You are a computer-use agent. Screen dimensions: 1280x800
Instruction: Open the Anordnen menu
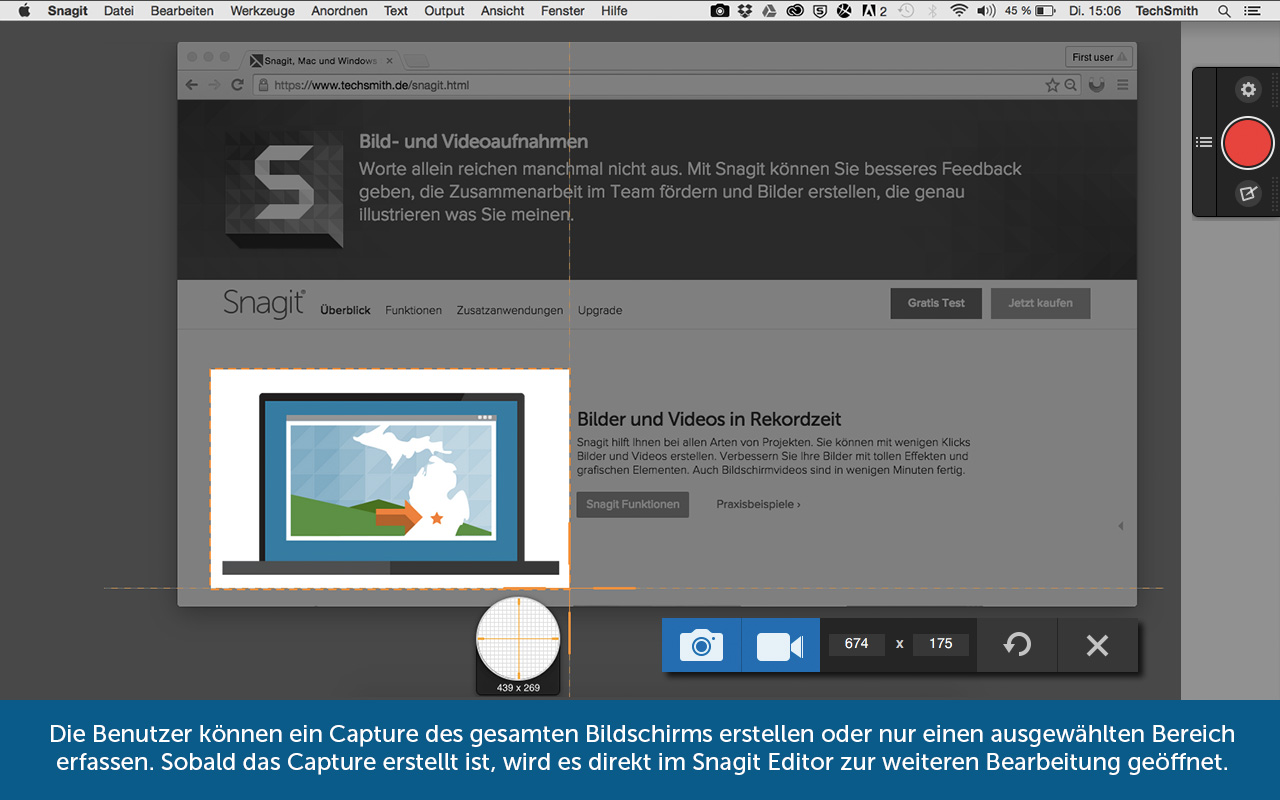coord(339,11)
